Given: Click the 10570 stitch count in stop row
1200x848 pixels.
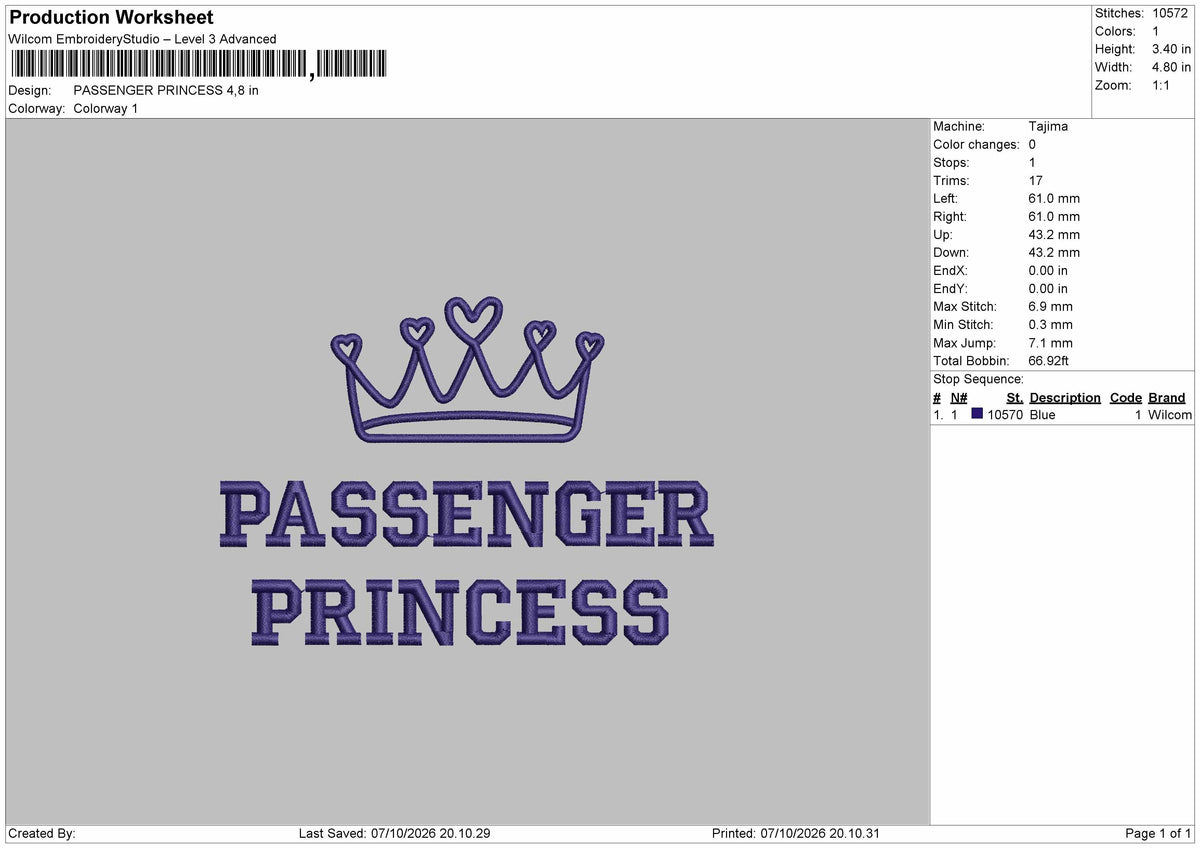Looking at the screenshot, I should point(1005,414).
